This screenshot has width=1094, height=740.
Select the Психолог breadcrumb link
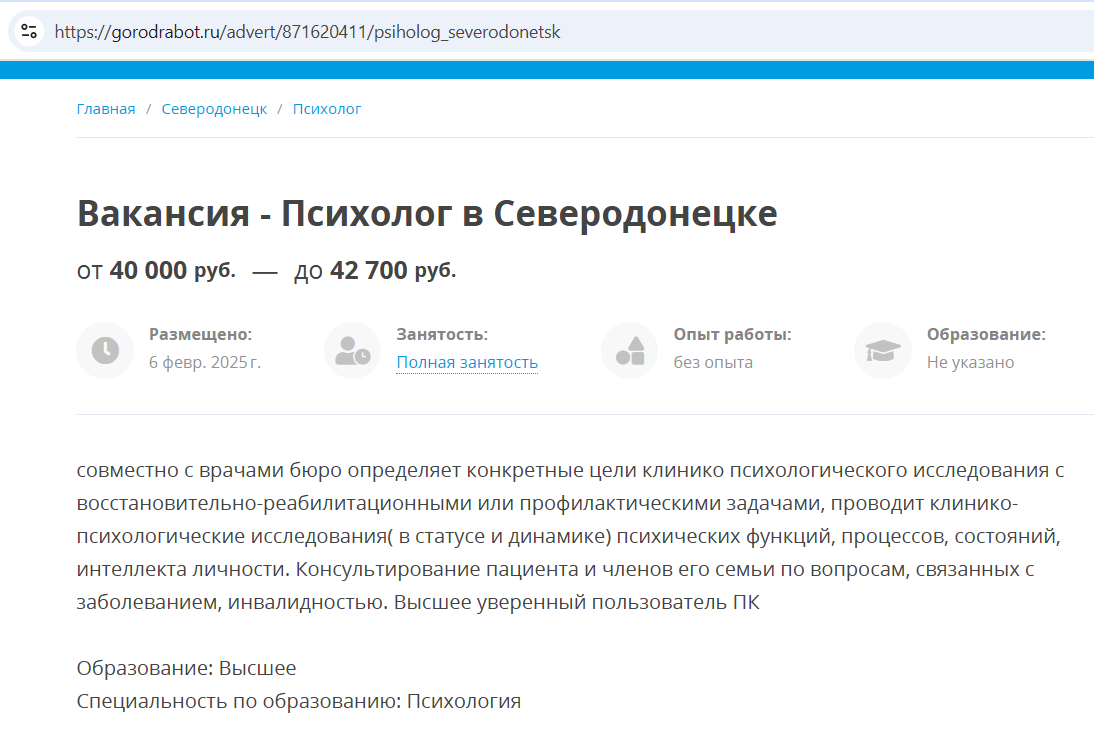(x=327, y=109)
